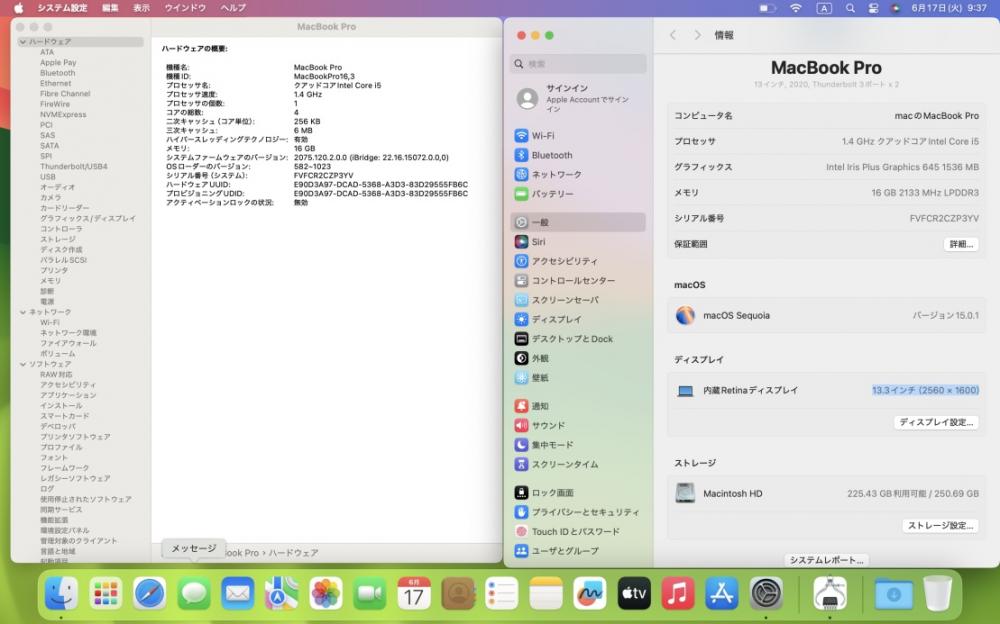This screenshot has width=1000, height=624.
Task: Select Thunderbolt/USB4 in hardware tree
Action: [74, 167]
